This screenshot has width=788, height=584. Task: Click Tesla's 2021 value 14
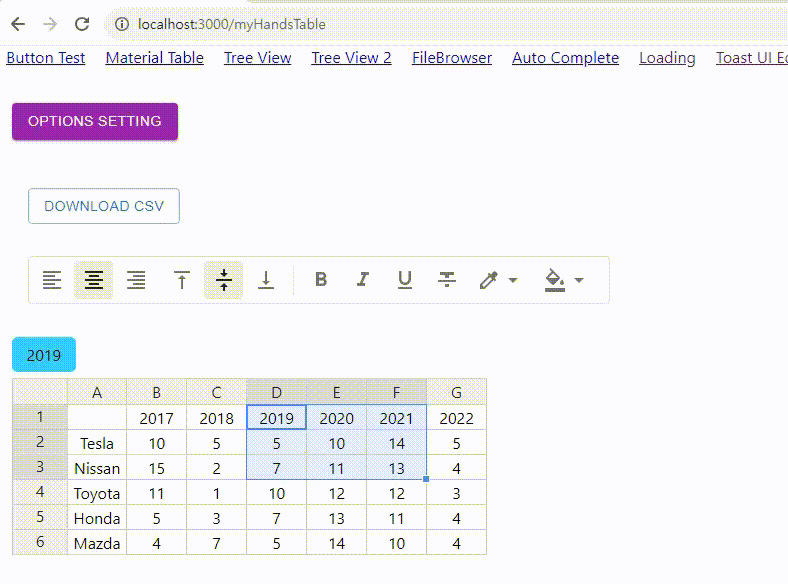point(397,443)
